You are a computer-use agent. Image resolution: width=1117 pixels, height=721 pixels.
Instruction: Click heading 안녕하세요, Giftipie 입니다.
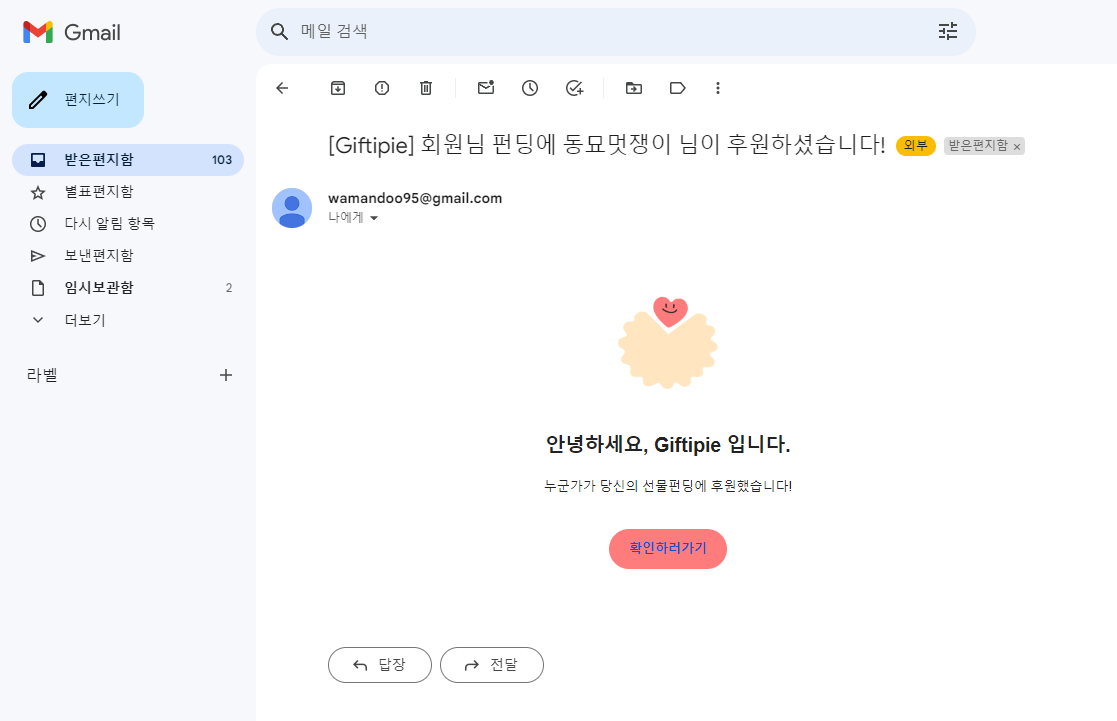click(x=667, y=445)
